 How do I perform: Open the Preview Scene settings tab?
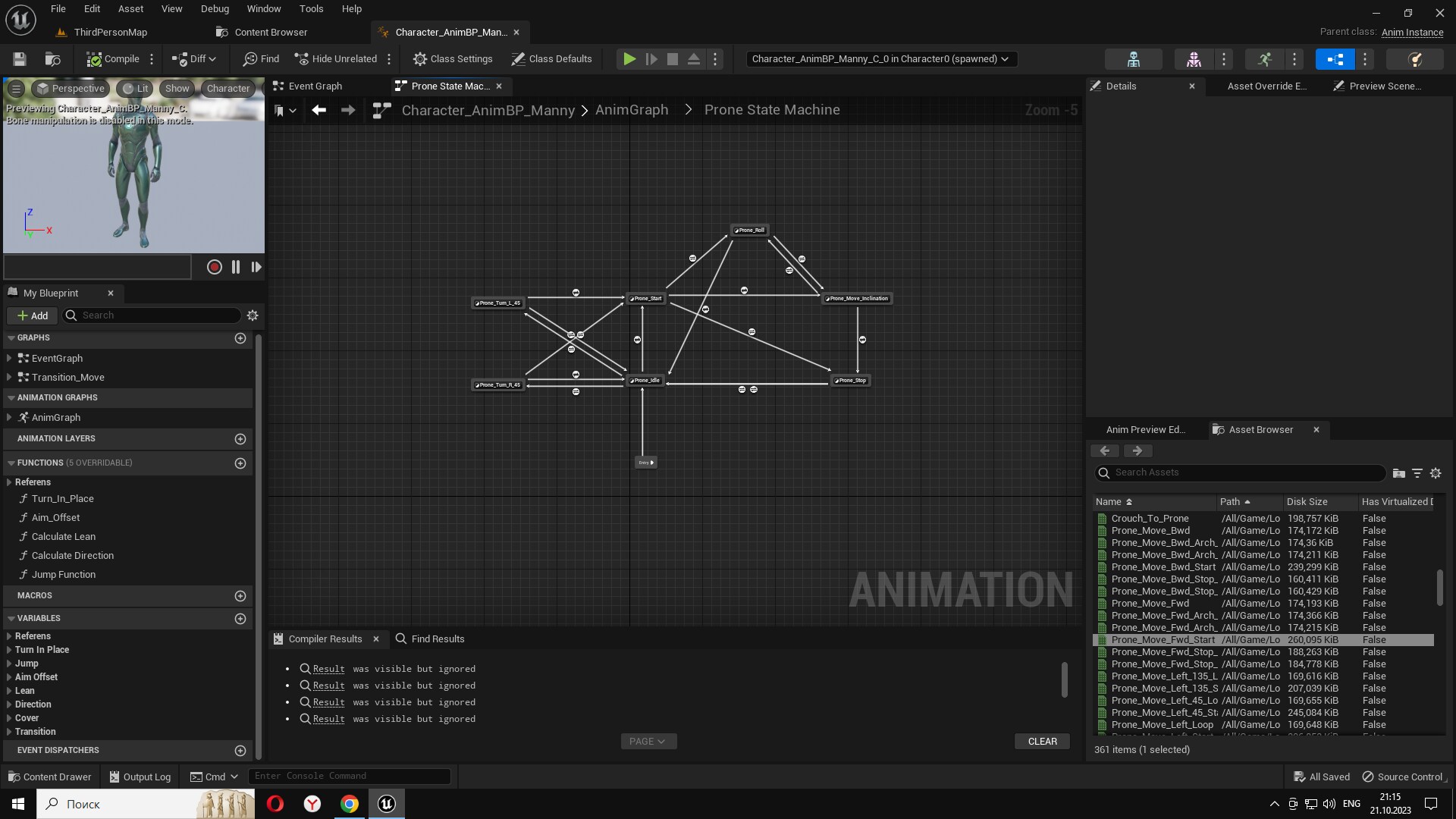click(x=1377, y=86)
